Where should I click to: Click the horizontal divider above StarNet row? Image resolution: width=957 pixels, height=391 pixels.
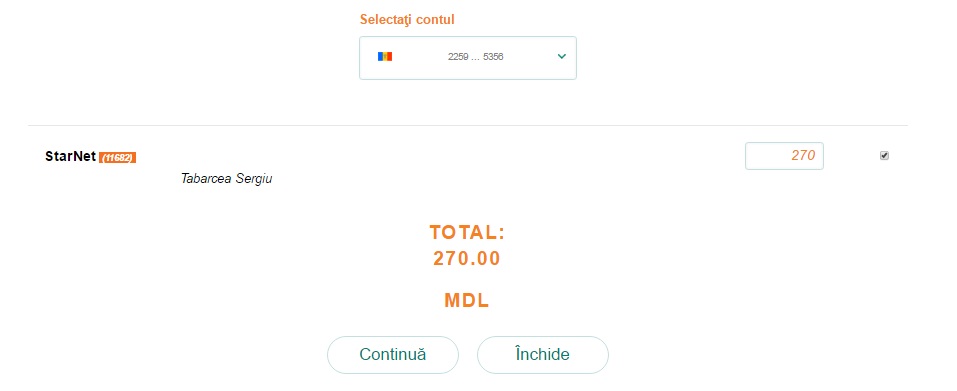point(468,126)
